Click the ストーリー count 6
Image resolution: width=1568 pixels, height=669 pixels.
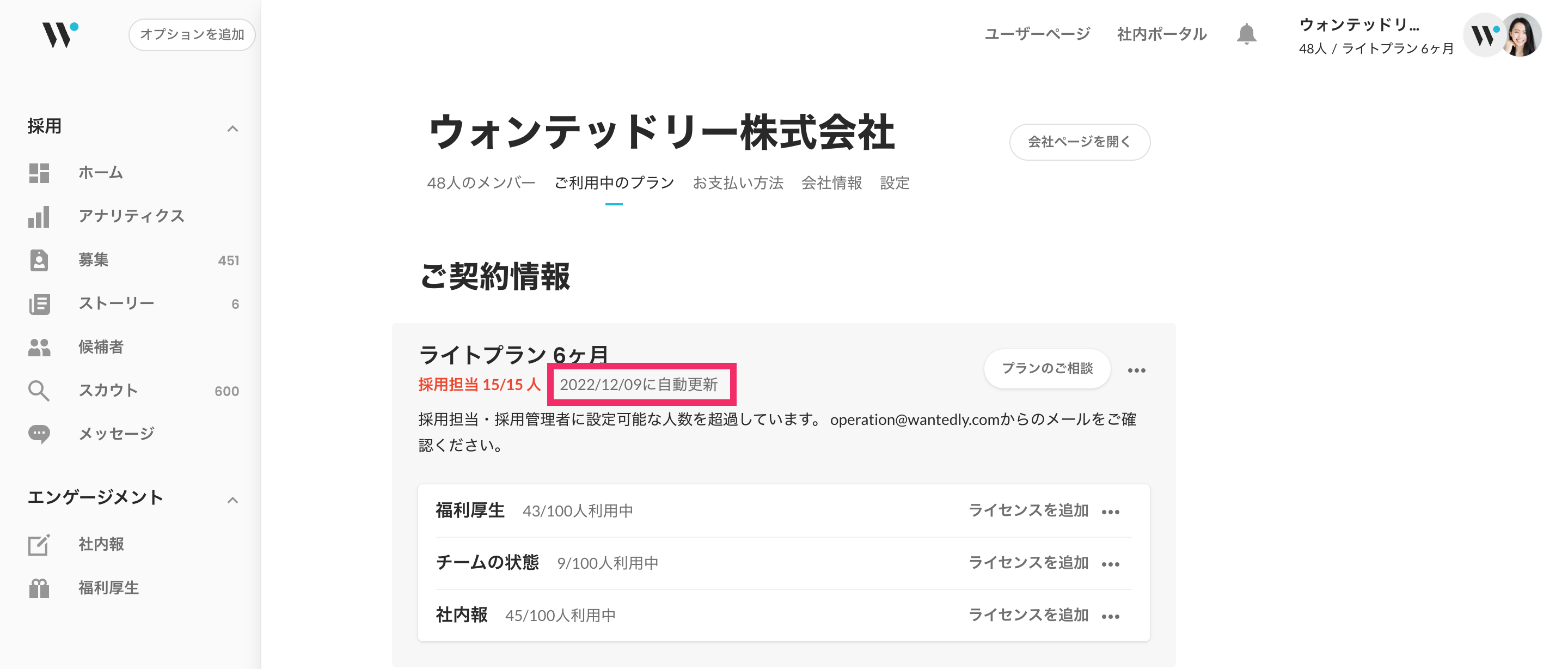(235, 304)
